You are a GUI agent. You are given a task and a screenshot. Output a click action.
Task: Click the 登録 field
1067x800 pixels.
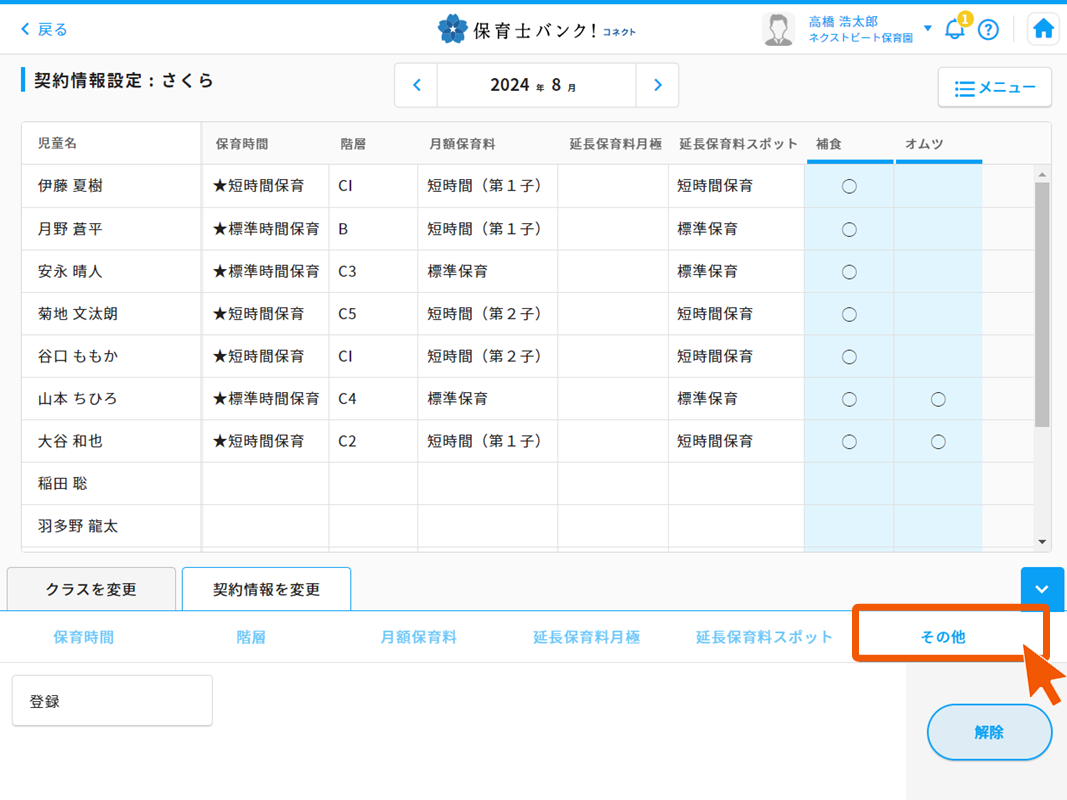click(112, 701)
